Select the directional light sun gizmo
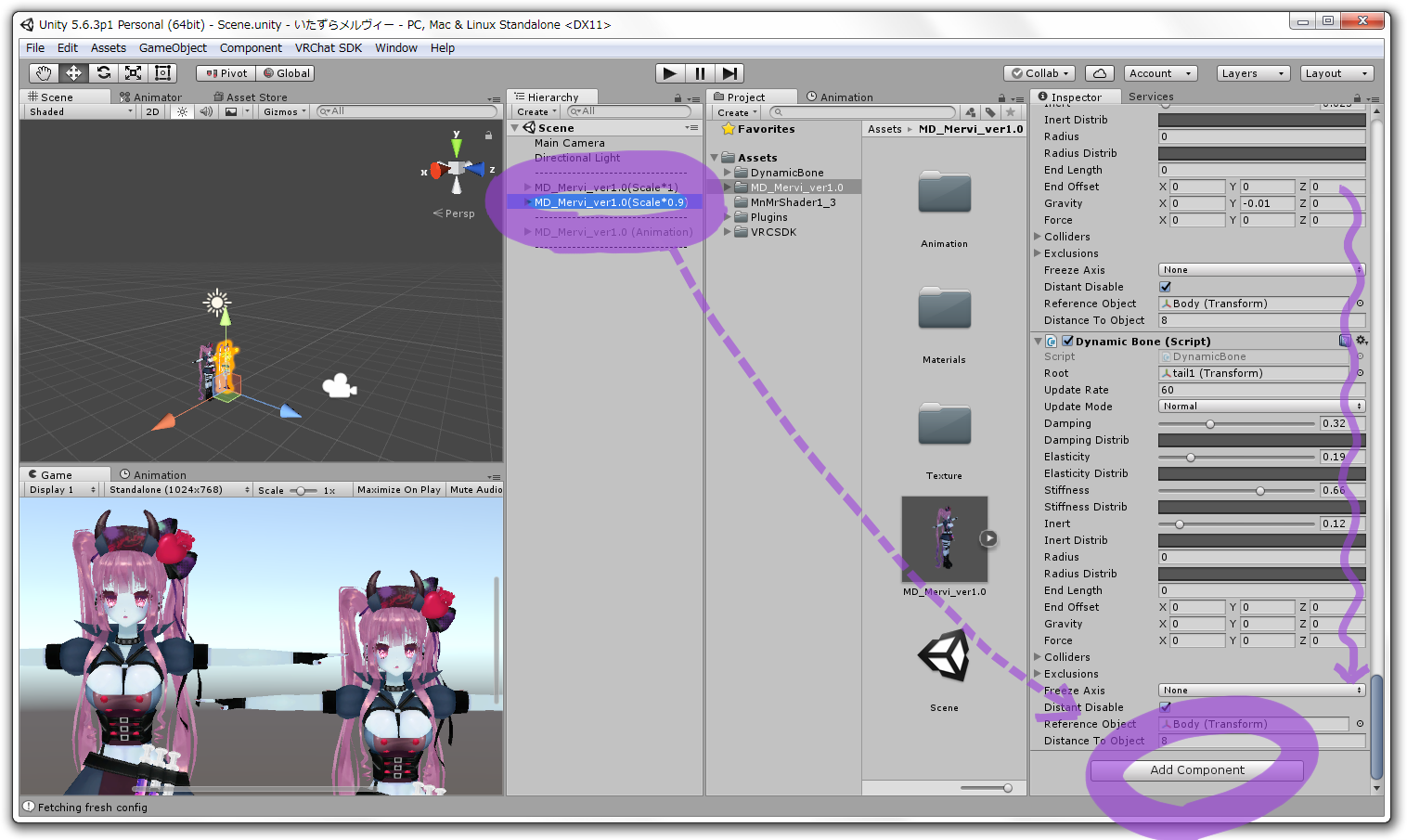 (x=217, y=302)
